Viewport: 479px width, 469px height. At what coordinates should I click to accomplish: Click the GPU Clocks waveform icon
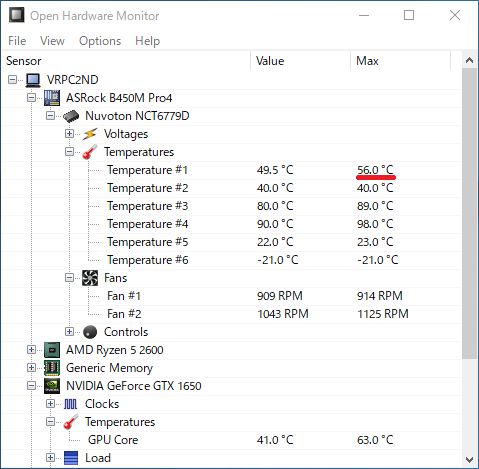pyautogui.click(x=71, y=404)
